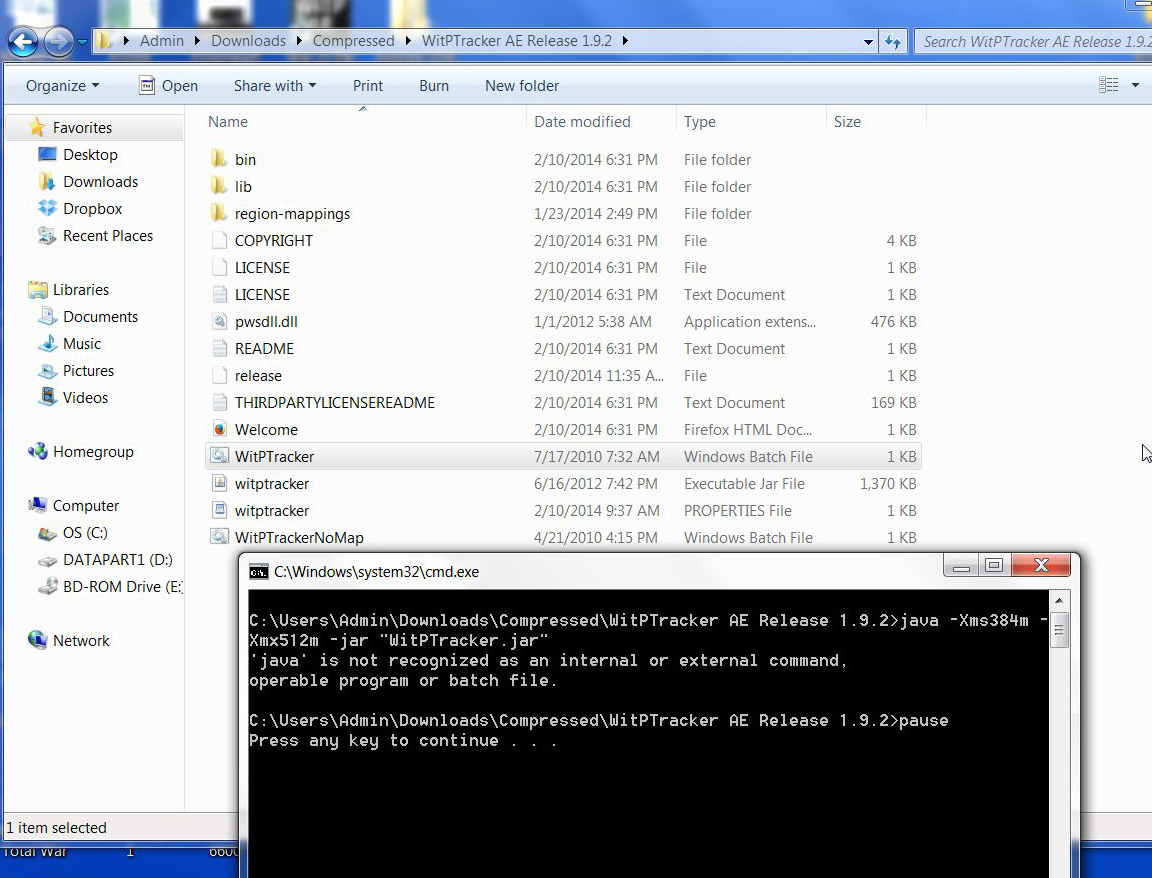Click the Refresh button next to address bar
This screenshot has width=1152, height=878.
tap(893, 42)
